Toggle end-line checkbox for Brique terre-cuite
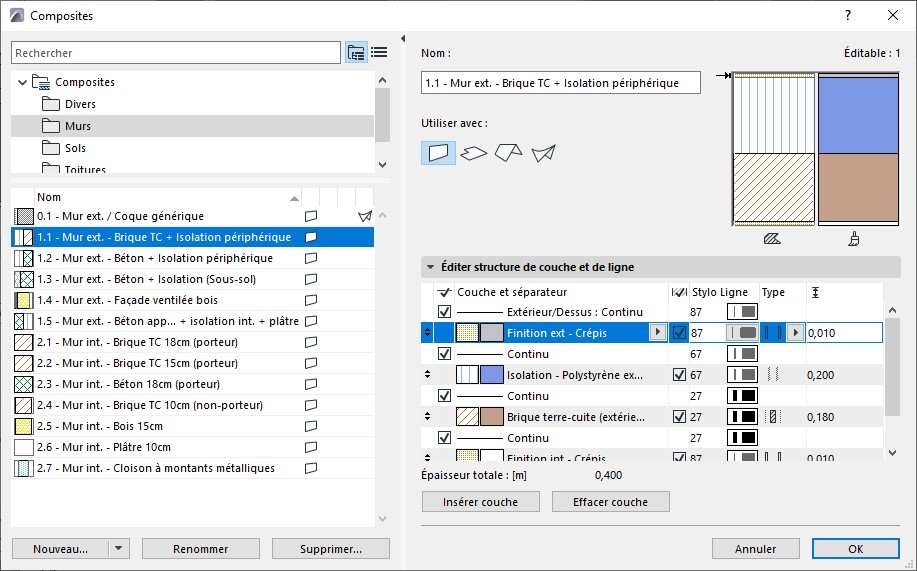The height and width of the screenshot is (571, 917). (679, 417)
